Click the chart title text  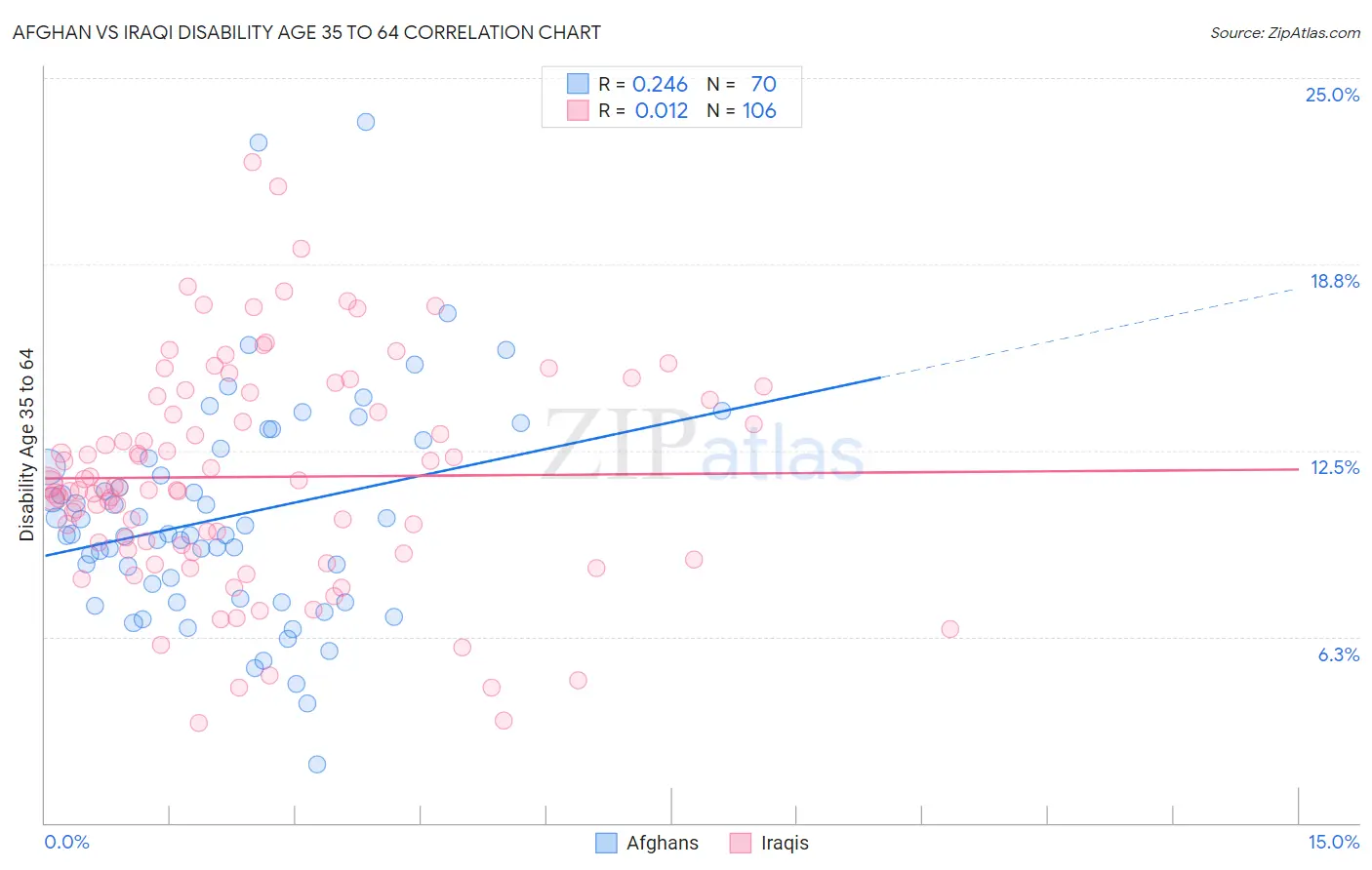pos(306,32)
